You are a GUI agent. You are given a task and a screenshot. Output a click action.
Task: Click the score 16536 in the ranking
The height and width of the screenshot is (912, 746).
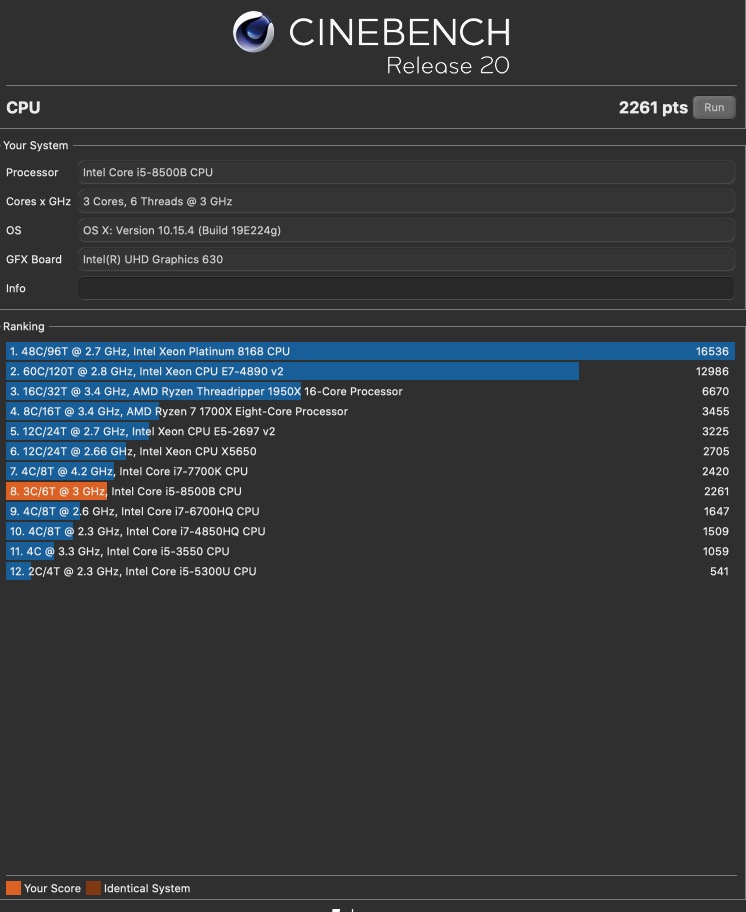point(712,351)
